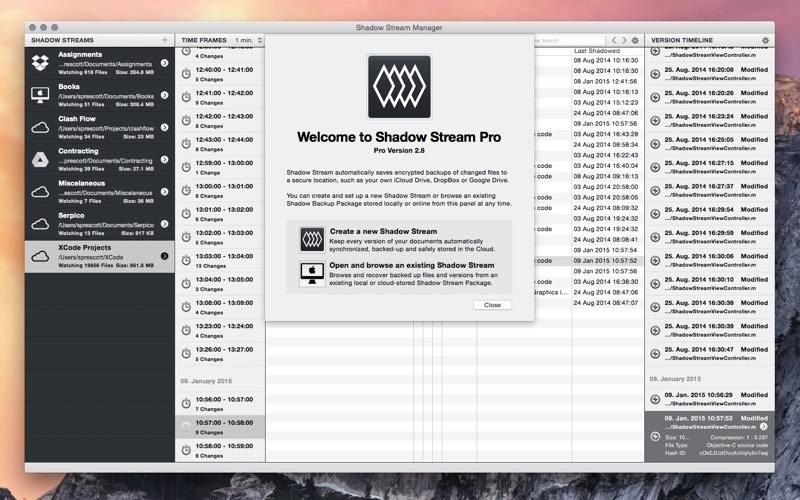Select the 10:57:00 - 10:58:00 time frame
This screenshot has height=500, width=800.
click(220, 427)
